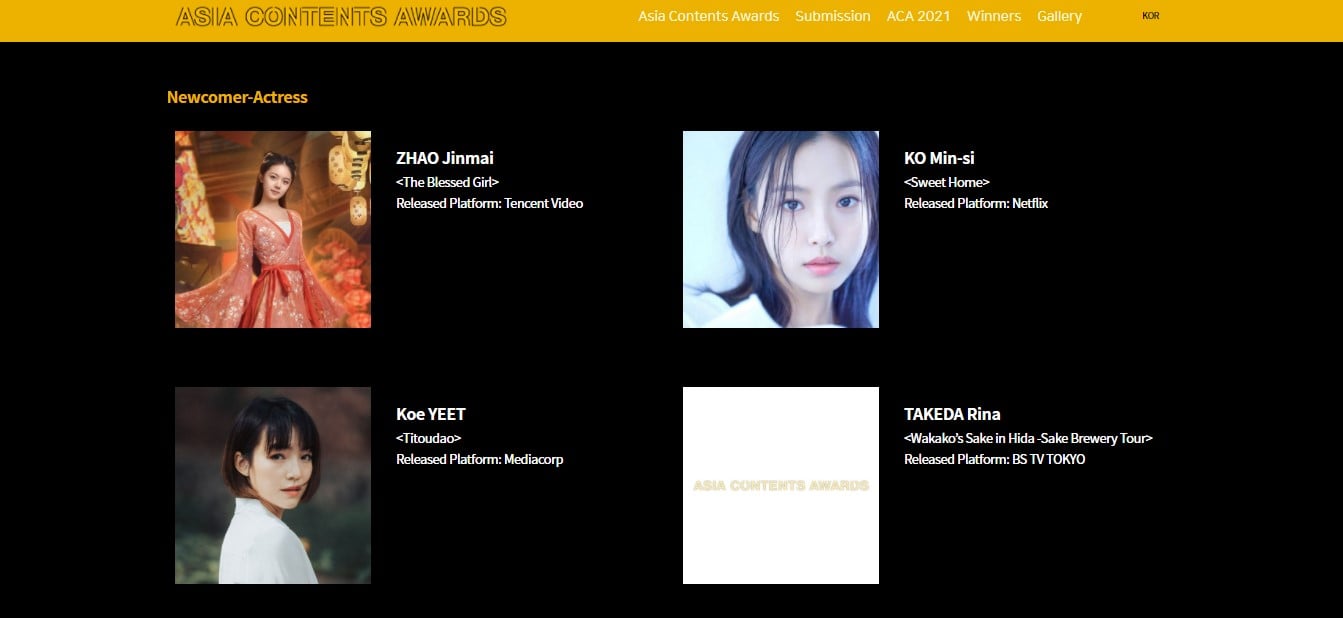This screenshot has height=618, width=1343.
Task: Select the KO Min-si nominee name
Action: click(x=939, y=158)
